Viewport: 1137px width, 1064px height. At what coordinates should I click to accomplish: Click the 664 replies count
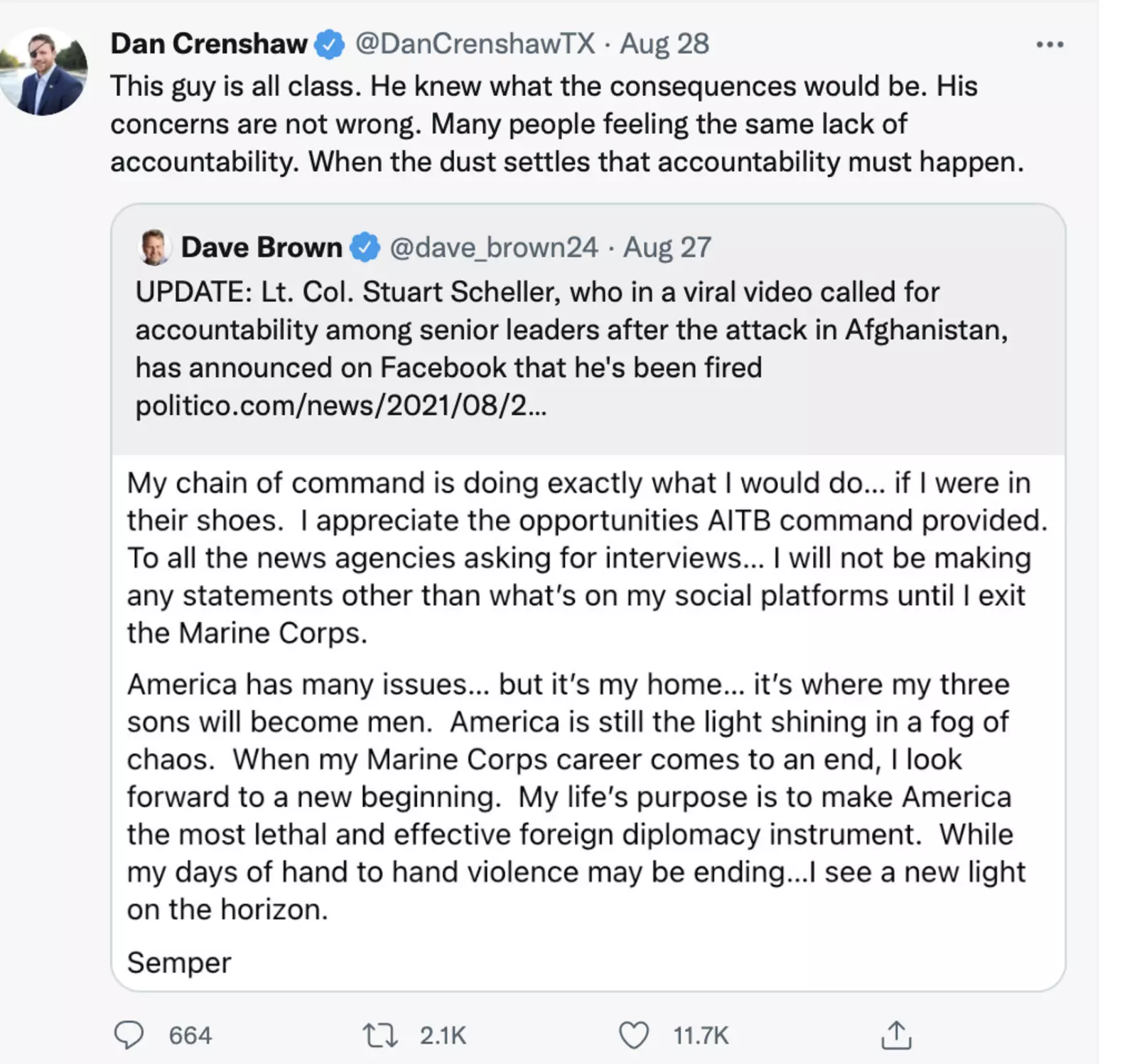coord(190,1036)
